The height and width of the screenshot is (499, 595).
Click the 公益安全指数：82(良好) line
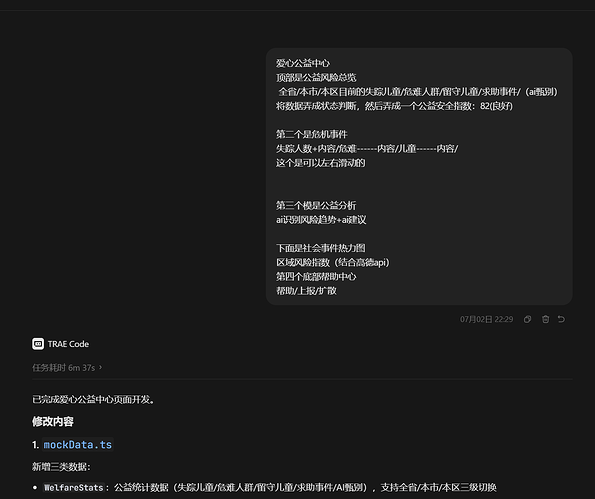[x=394, y=106]
